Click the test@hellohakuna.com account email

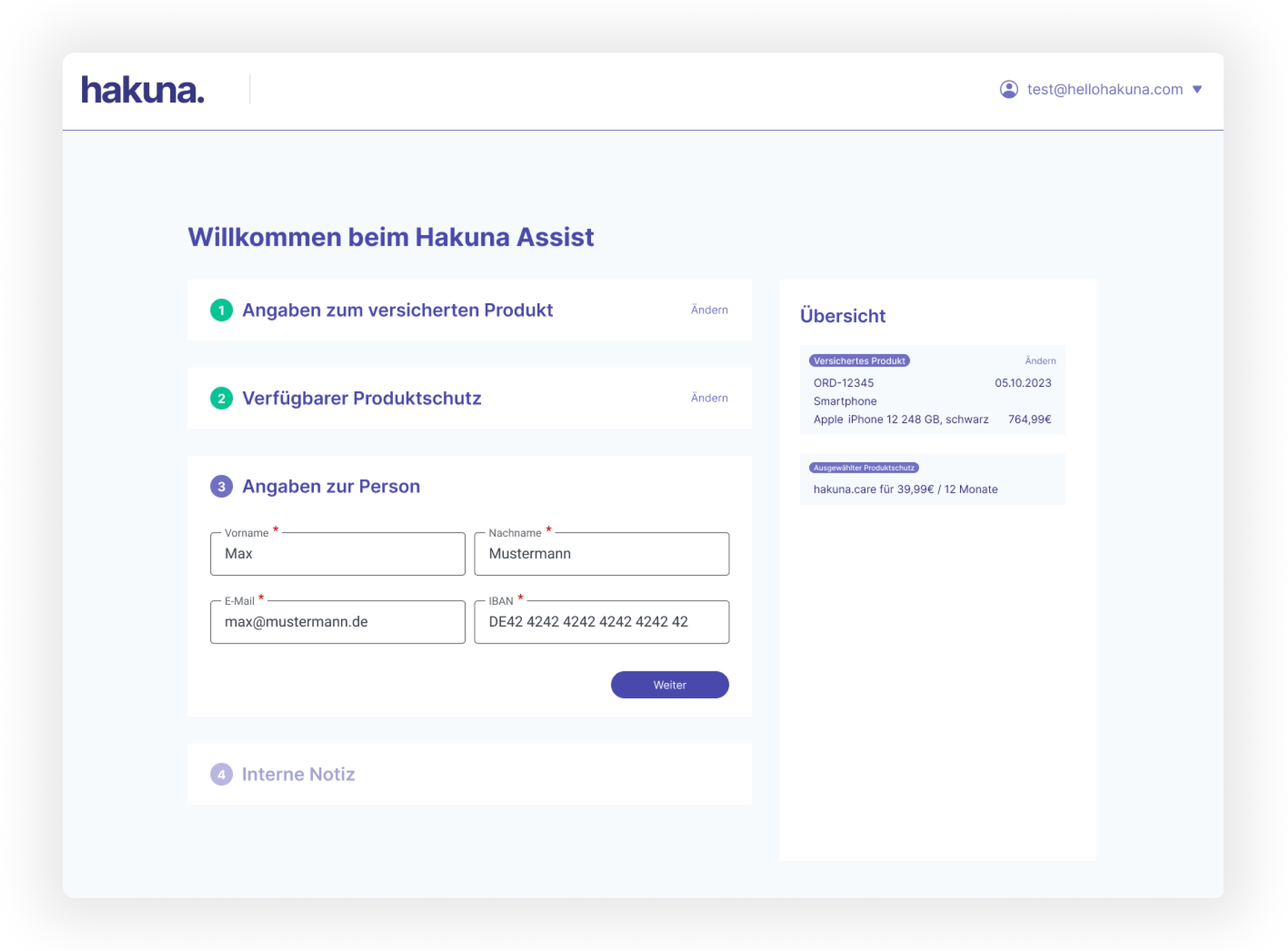(1104, 89)
